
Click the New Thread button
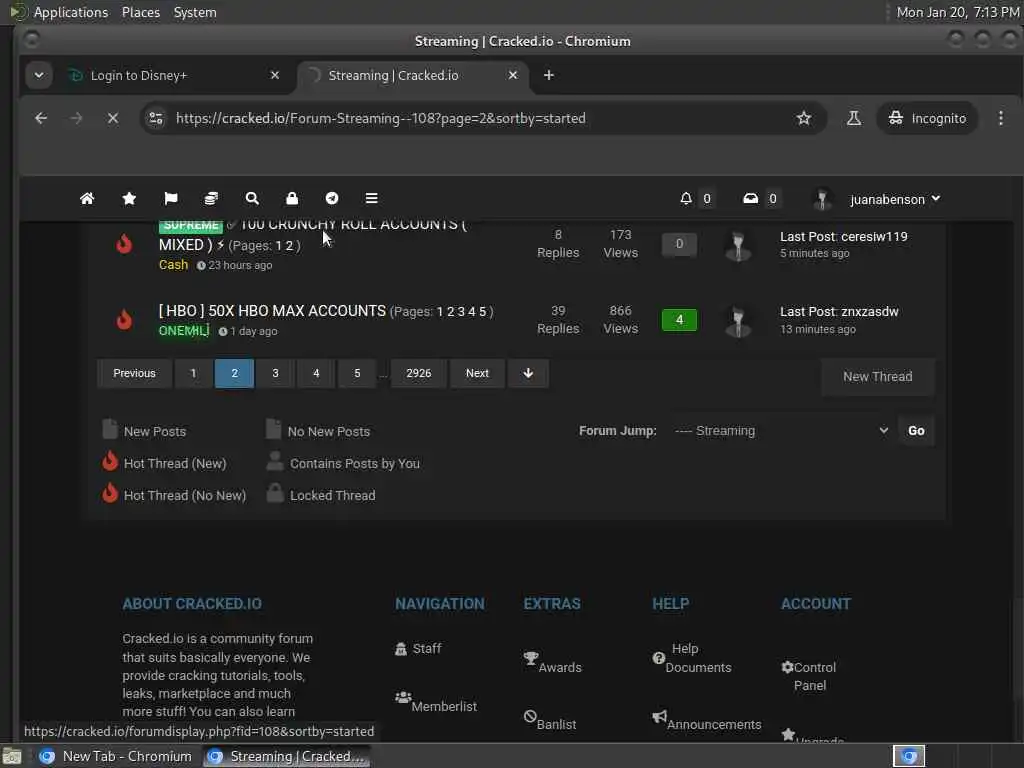point(877,377)
